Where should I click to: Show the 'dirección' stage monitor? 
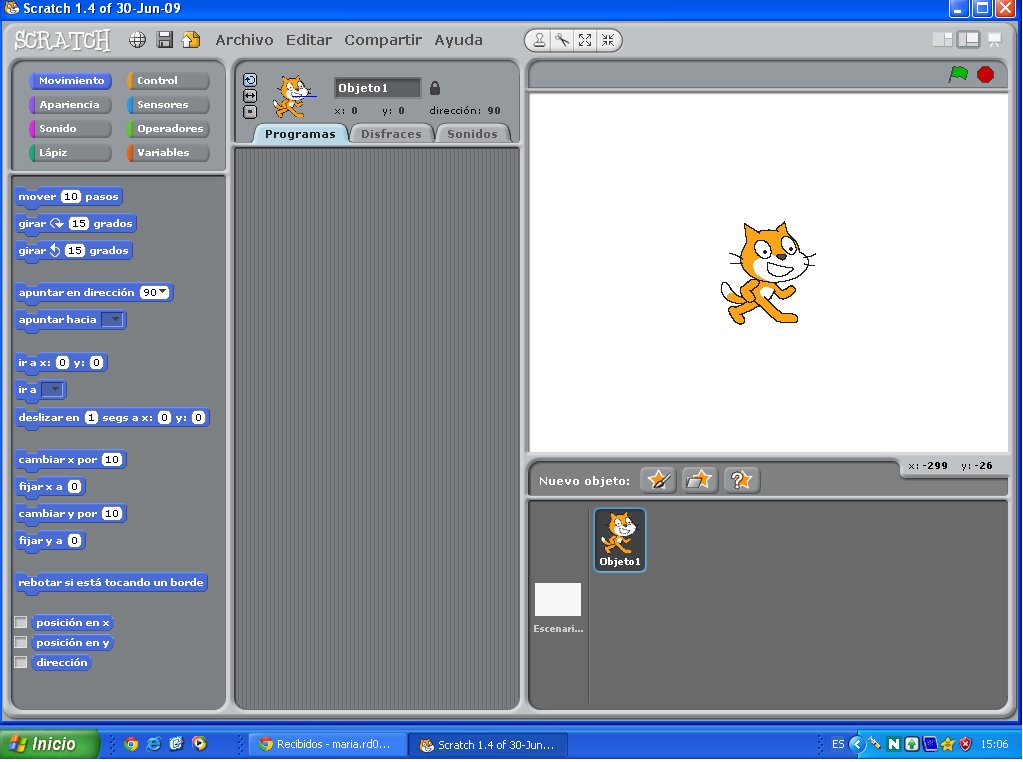pyautogui.click(x=21, y=662)
